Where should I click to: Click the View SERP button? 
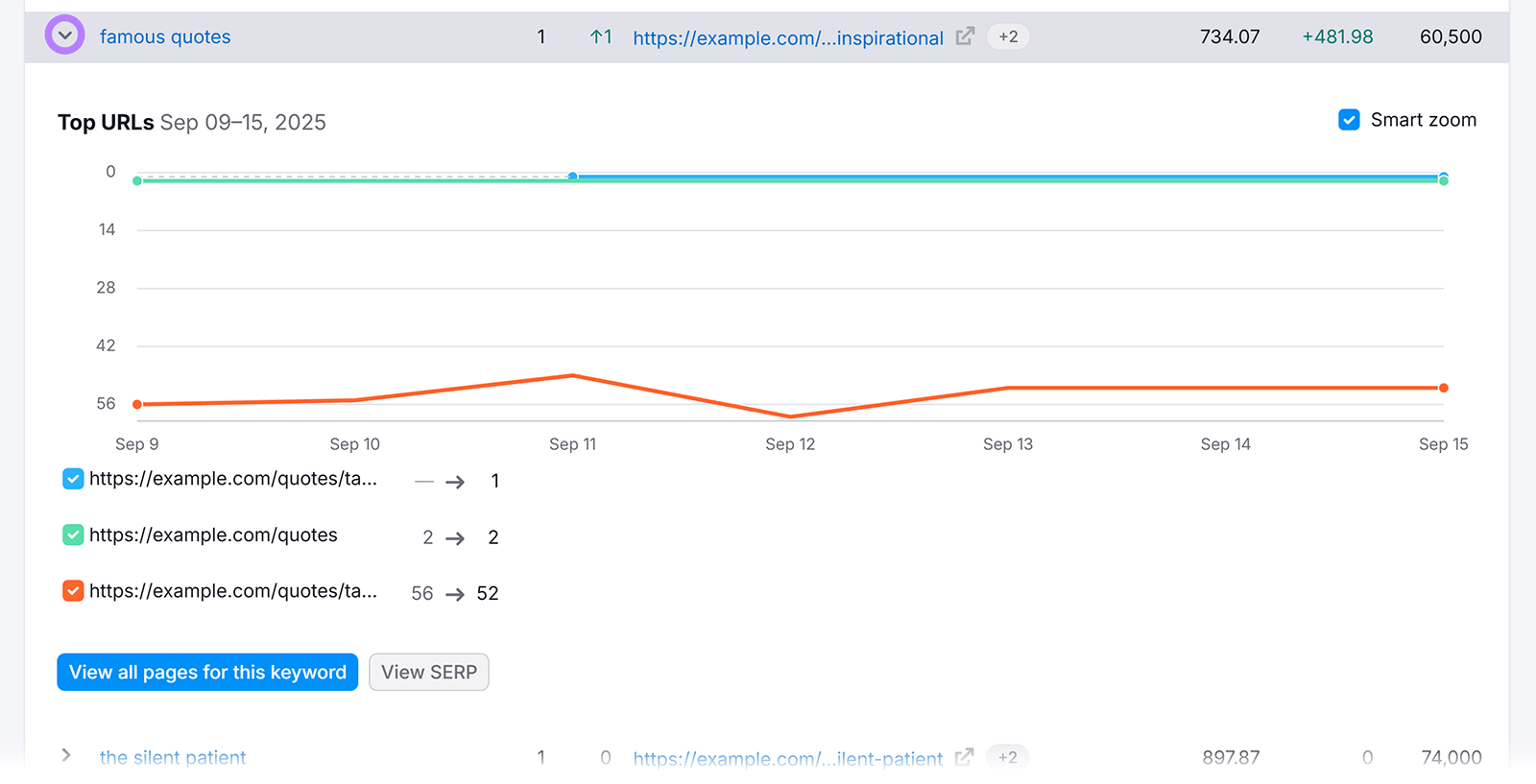429,672
